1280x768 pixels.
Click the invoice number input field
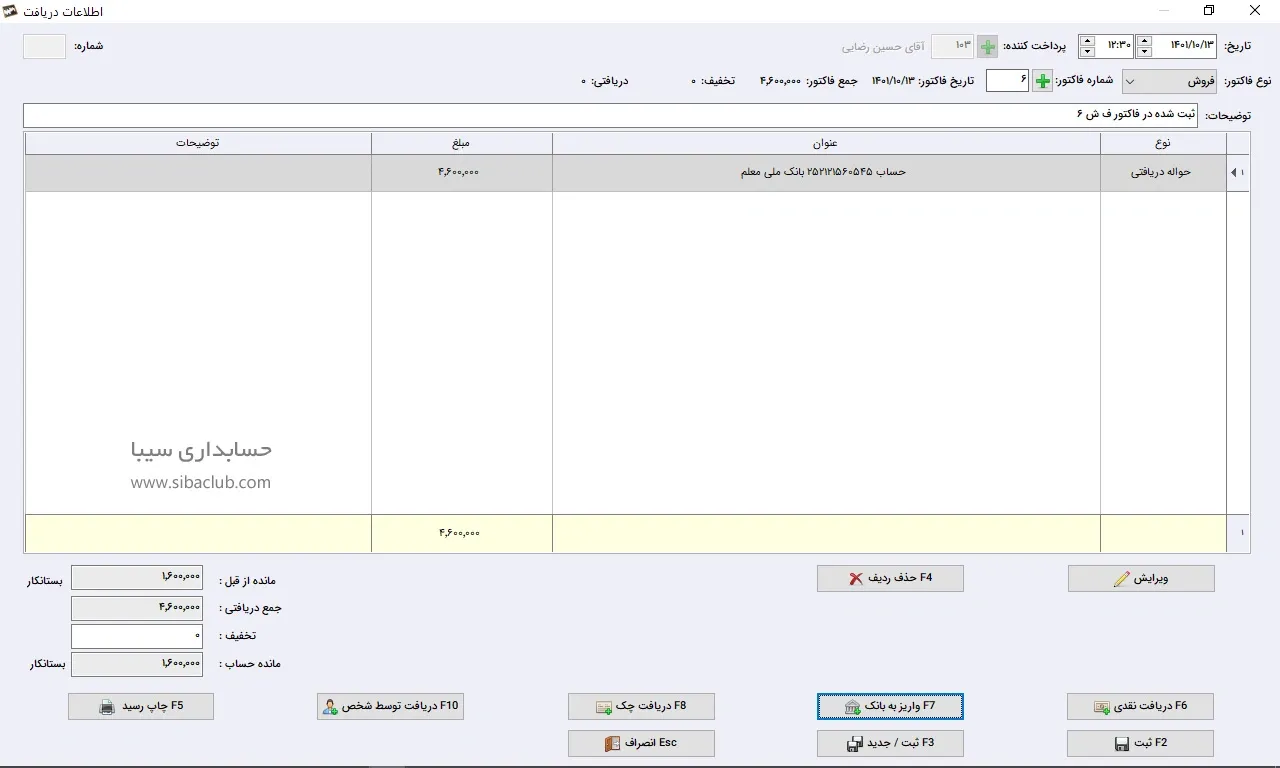click(1007, 81)
